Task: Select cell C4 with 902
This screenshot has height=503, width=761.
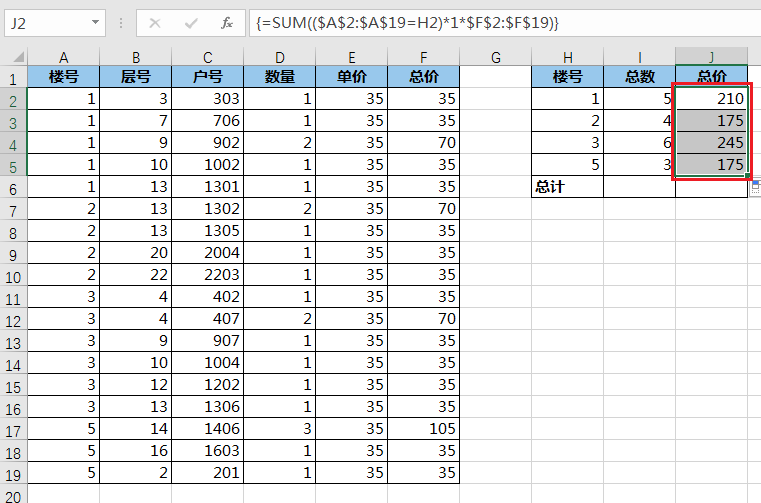Action: (x=207, y=143)
